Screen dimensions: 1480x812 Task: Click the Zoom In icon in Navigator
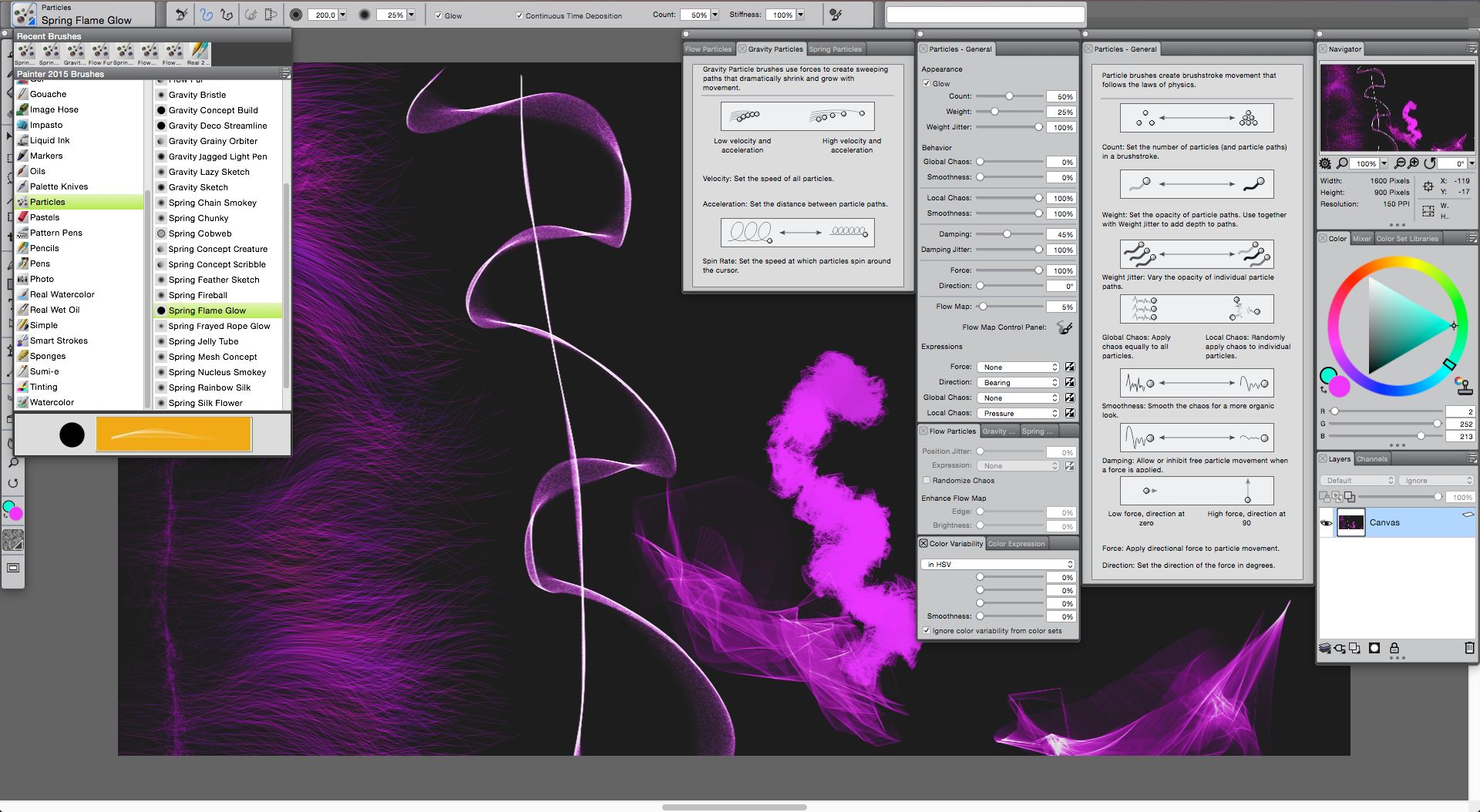pos(1414,163)
